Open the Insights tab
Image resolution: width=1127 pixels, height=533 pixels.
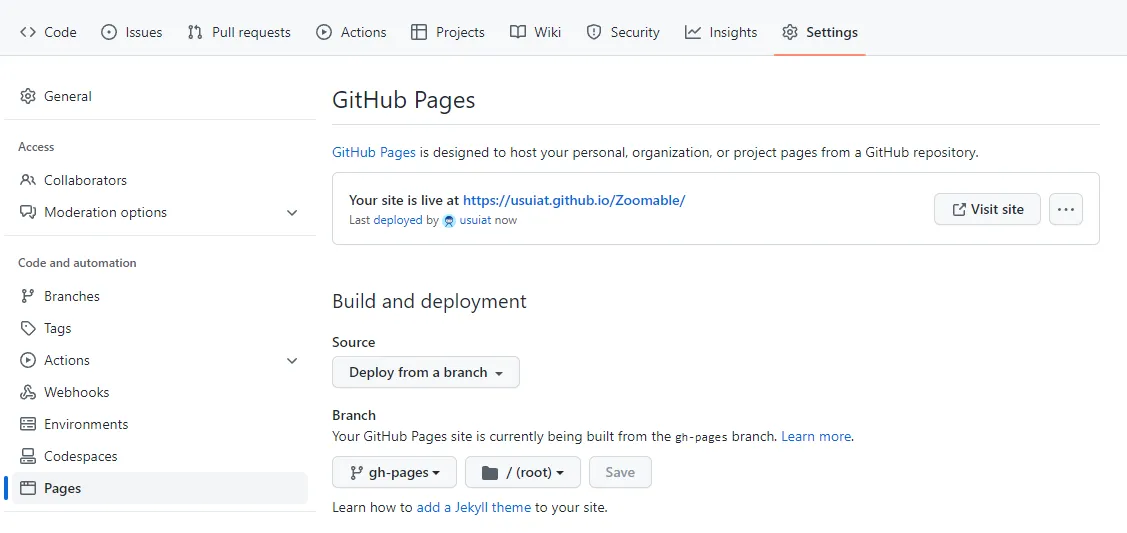pyautogui.click(x=721, y=32)
